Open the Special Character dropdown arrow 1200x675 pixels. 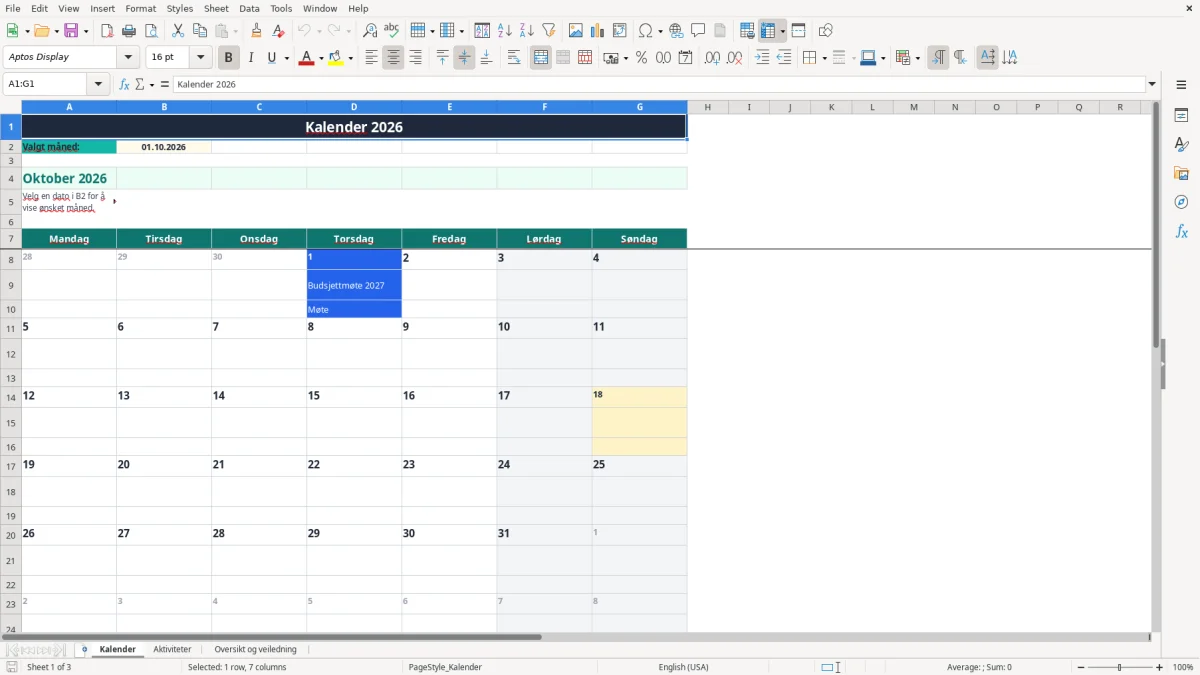pyautogui.click(x=660, y=31)
